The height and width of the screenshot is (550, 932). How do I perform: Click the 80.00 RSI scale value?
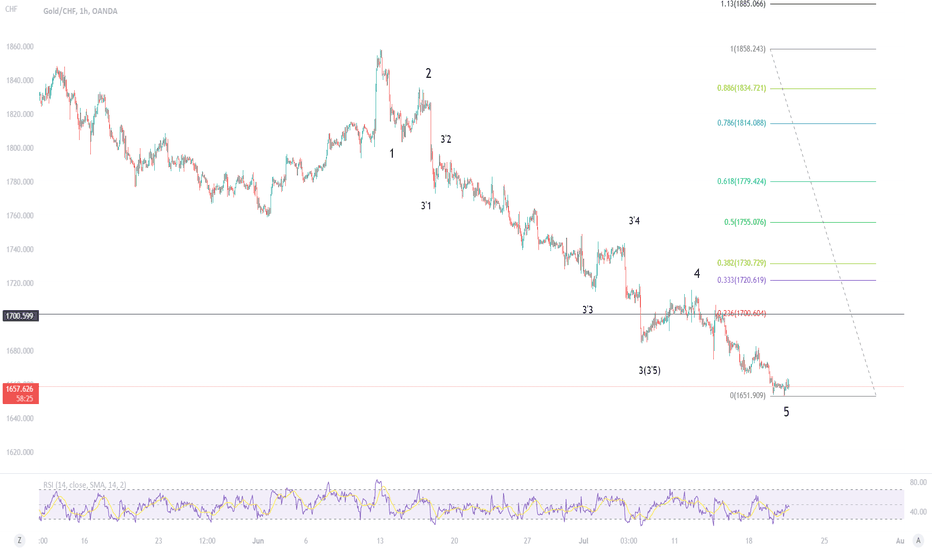point(918,482)
